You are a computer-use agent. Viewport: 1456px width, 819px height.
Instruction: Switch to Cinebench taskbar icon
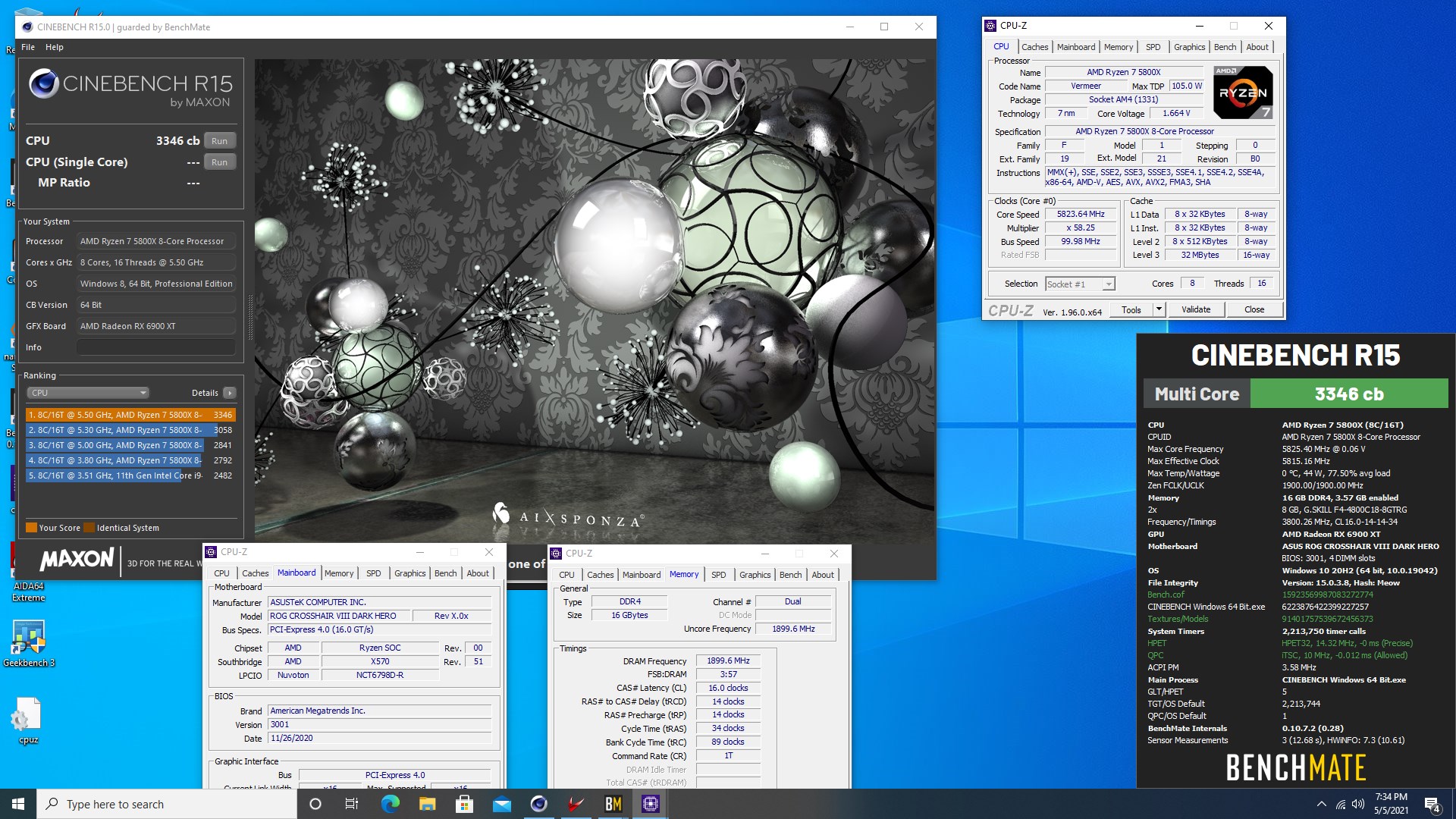538,804
